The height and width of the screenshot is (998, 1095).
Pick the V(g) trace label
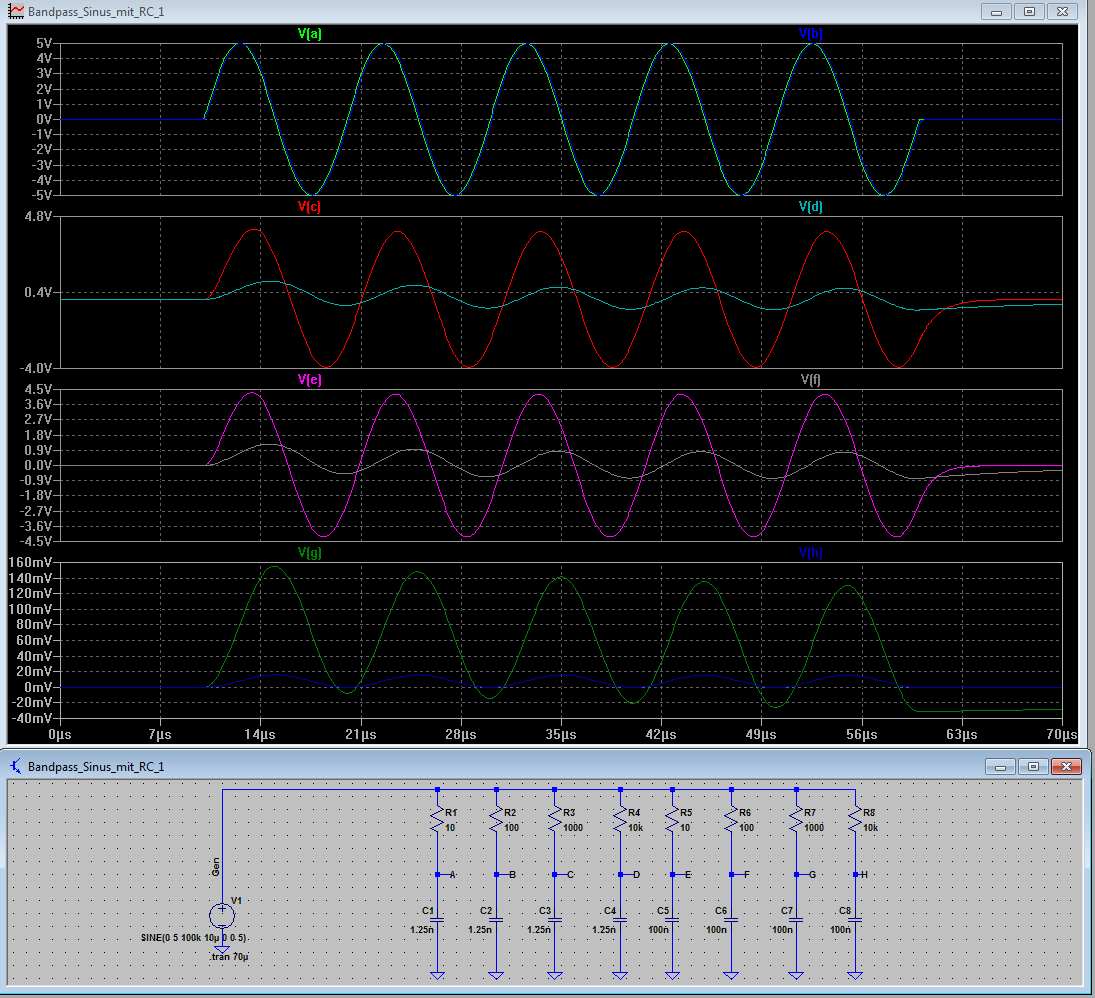click(x=309, y=553)
